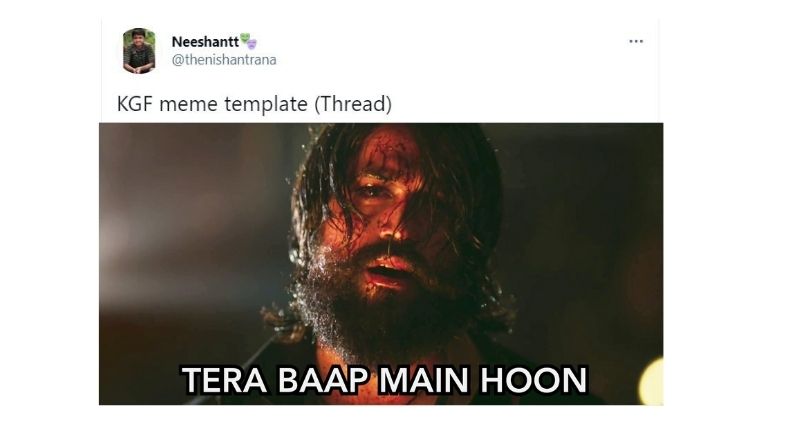This screenshot has width=795, height=447.
Task: Click the 'TERA BAAP MAIN HOON' caption text
Action: coord(385,380)
